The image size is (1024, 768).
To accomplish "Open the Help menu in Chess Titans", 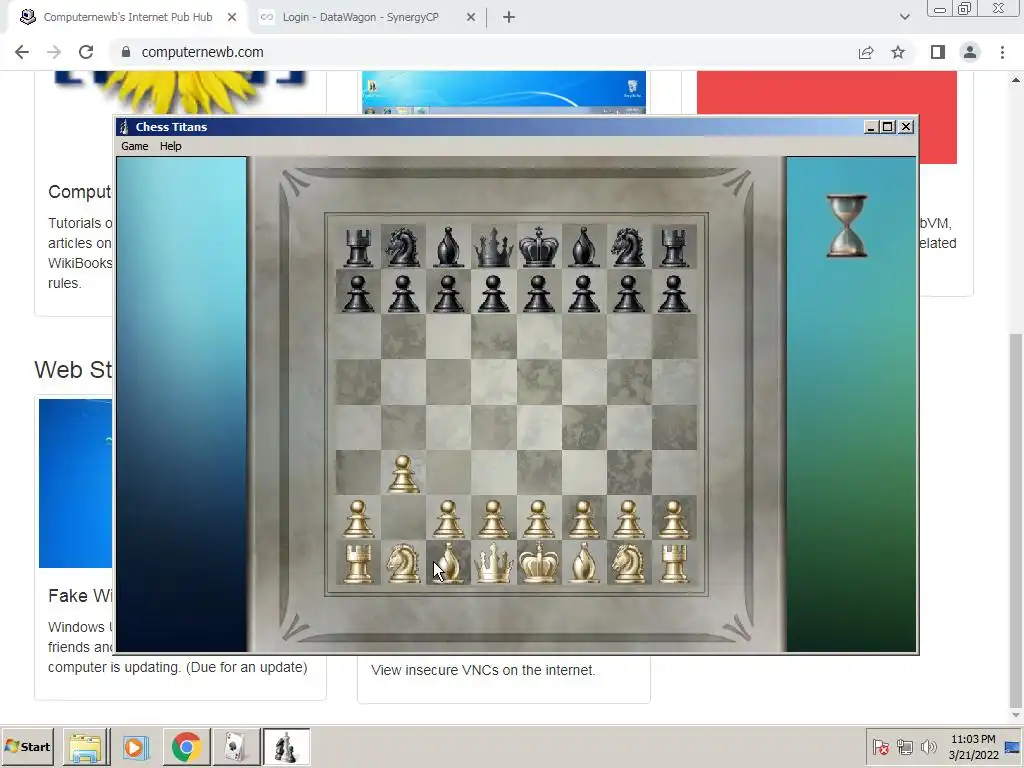I will (170, 146).
